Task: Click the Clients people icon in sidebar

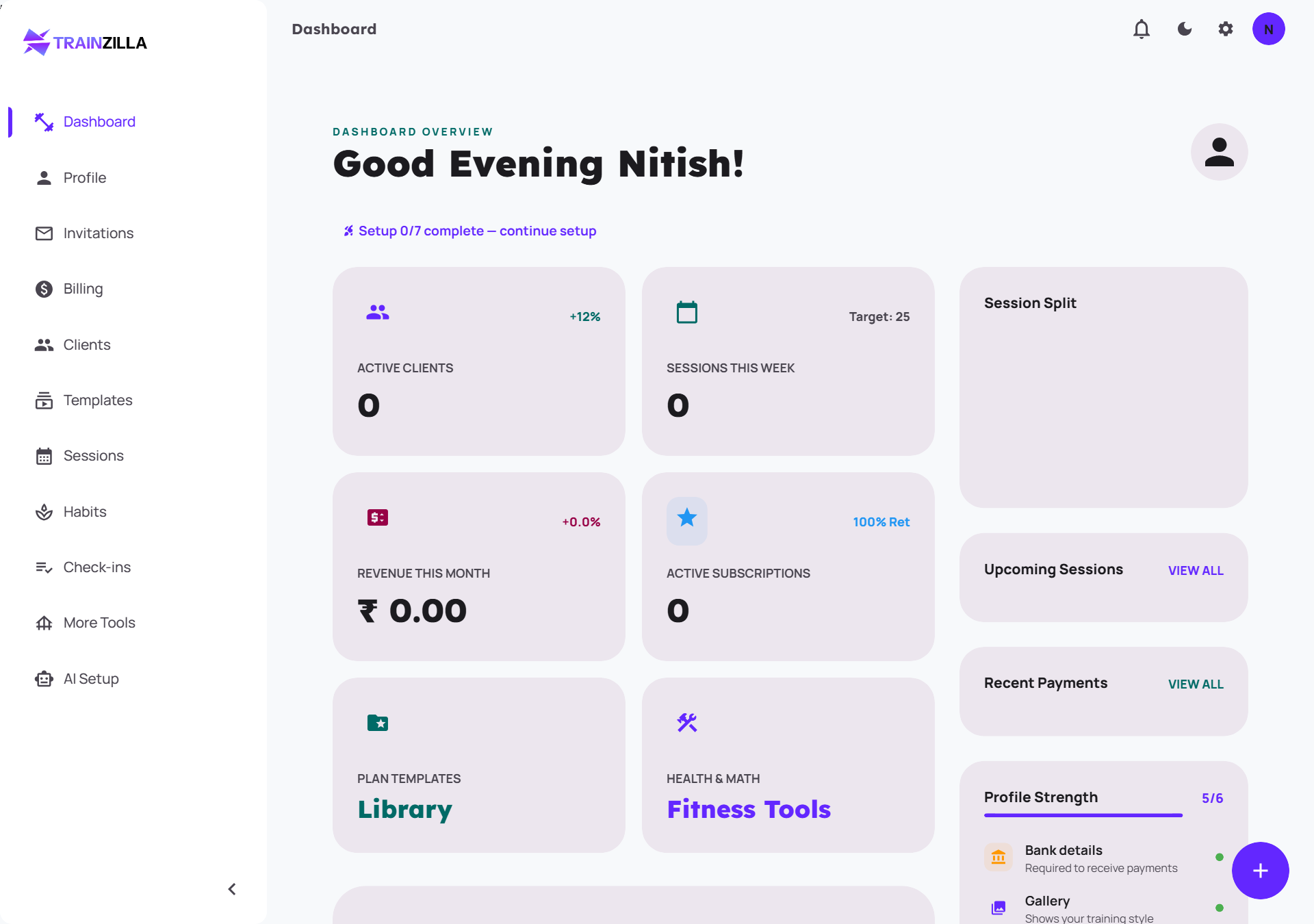Action: click(44, 345)
